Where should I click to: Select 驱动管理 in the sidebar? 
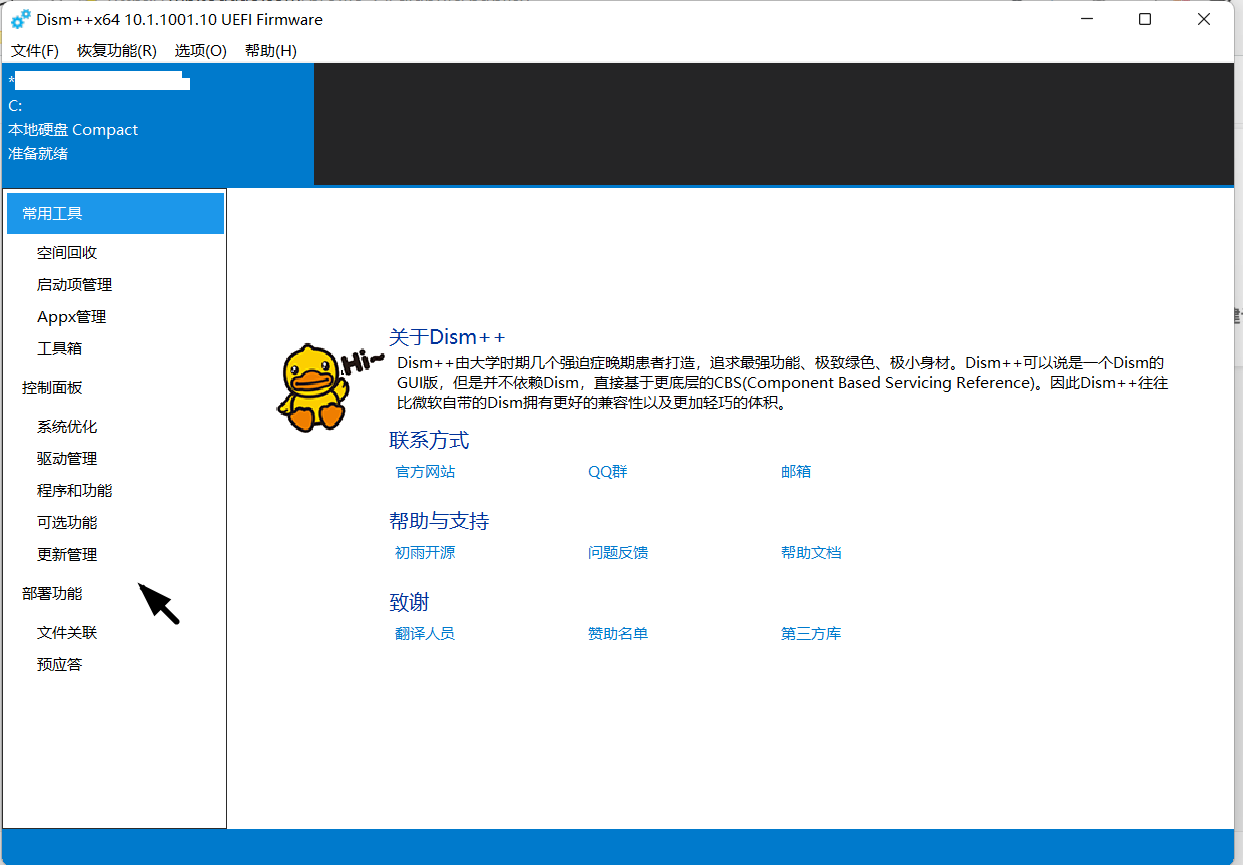pos(67,459)
